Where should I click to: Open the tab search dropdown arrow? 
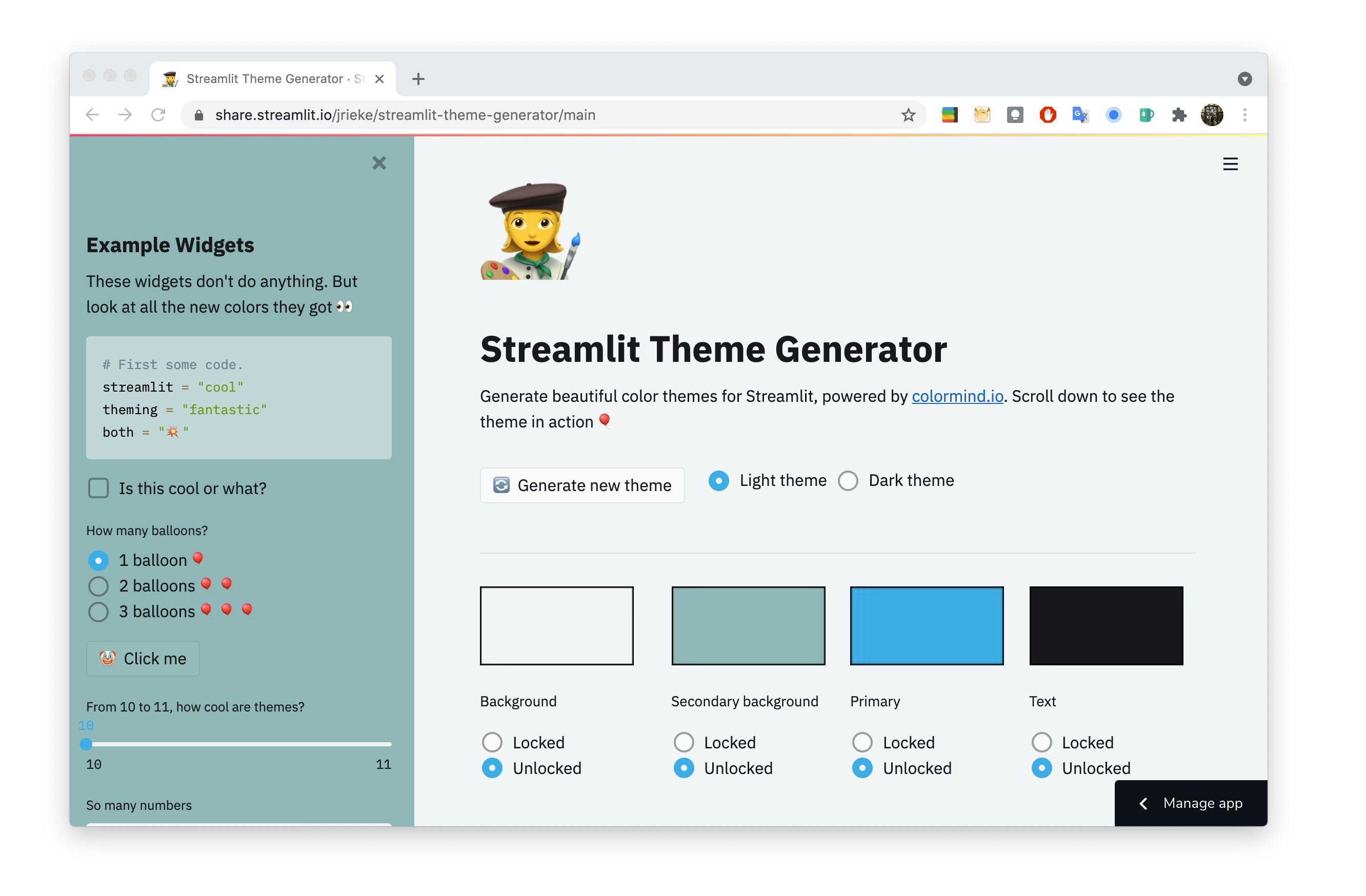[1244, 79]
